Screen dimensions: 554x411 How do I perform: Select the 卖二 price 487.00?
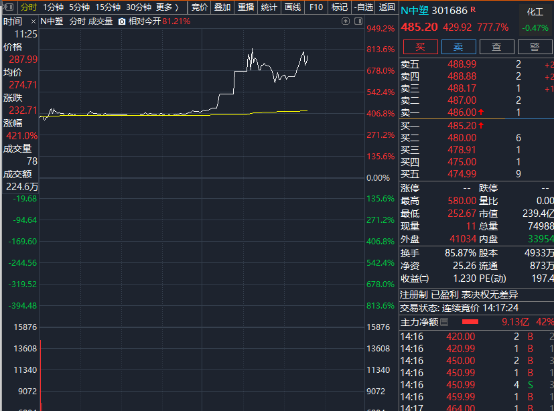coord(462,100)
